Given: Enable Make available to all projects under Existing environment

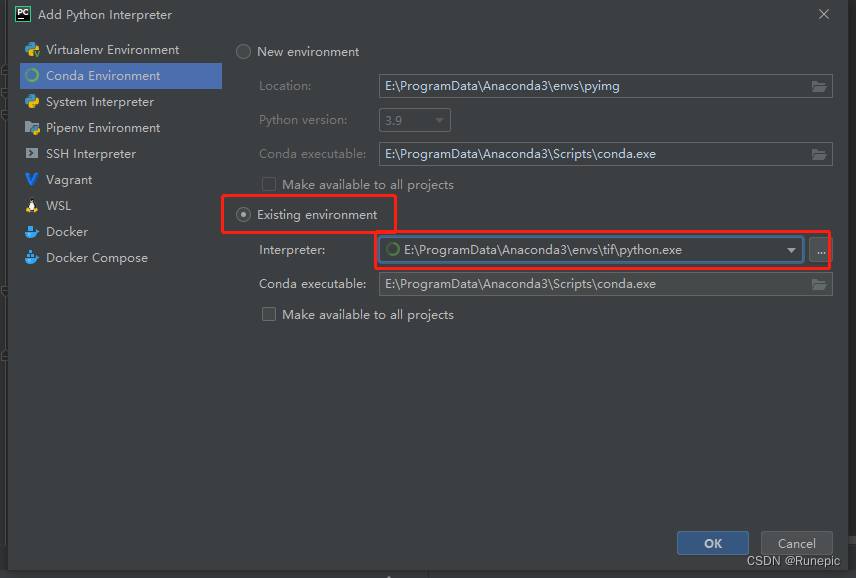Looking at the screenshot, I should (269, 314).
